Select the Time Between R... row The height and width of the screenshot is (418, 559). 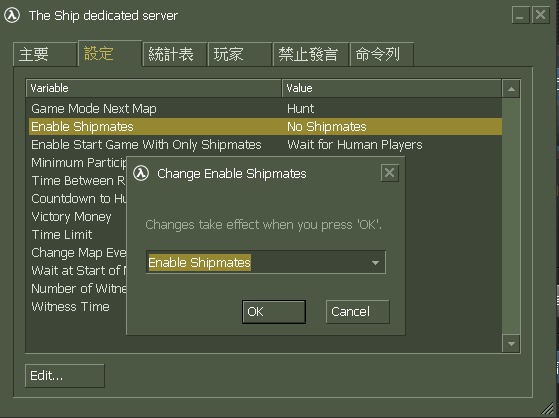(x=78, y=181)
